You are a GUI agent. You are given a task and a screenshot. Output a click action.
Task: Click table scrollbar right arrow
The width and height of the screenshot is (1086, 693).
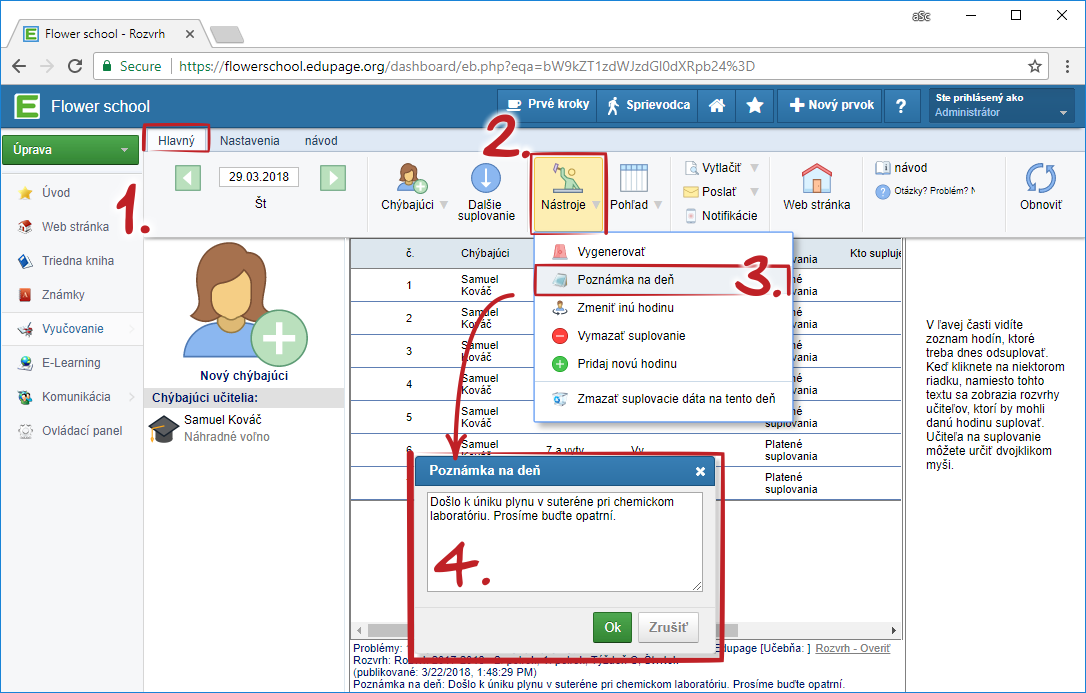coord(894,631)
